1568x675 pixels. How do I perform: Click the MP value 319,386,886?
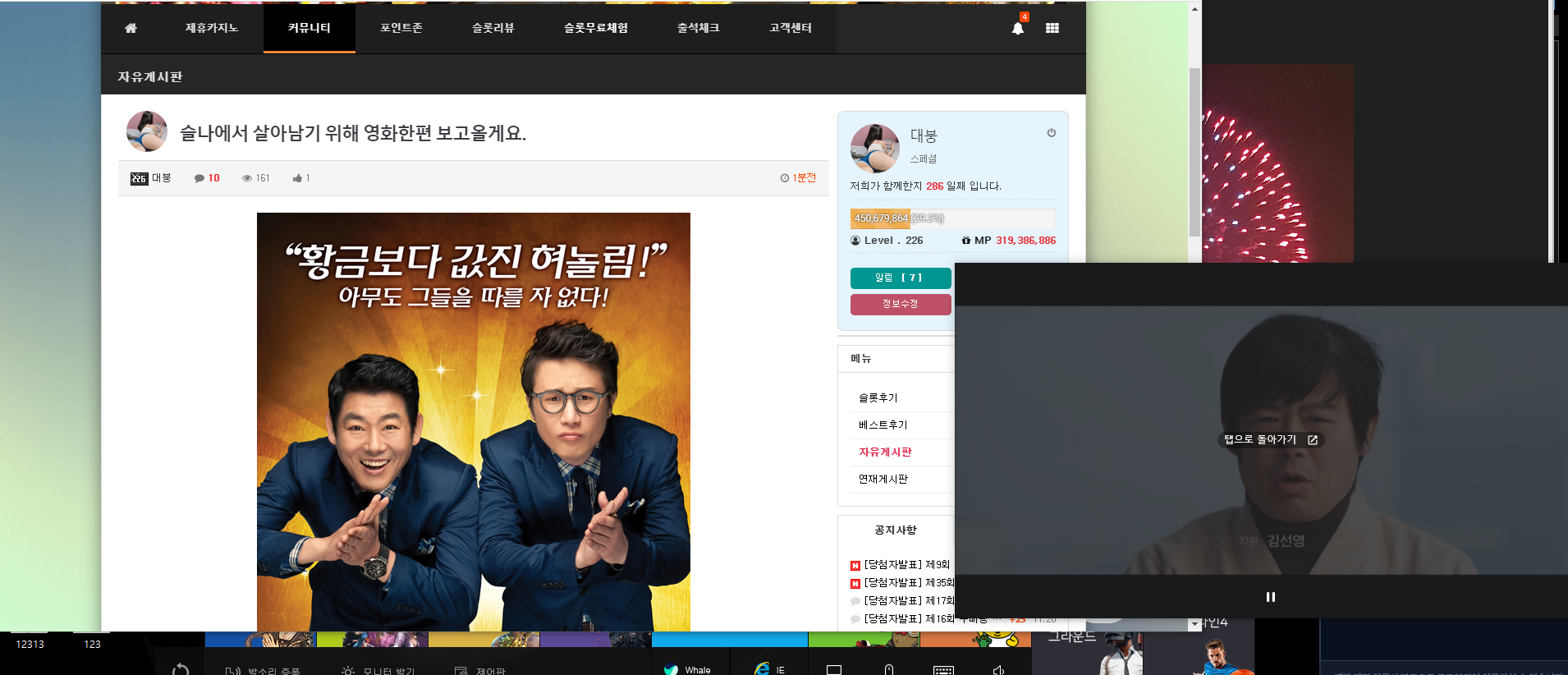click(x=1026, y=241)
